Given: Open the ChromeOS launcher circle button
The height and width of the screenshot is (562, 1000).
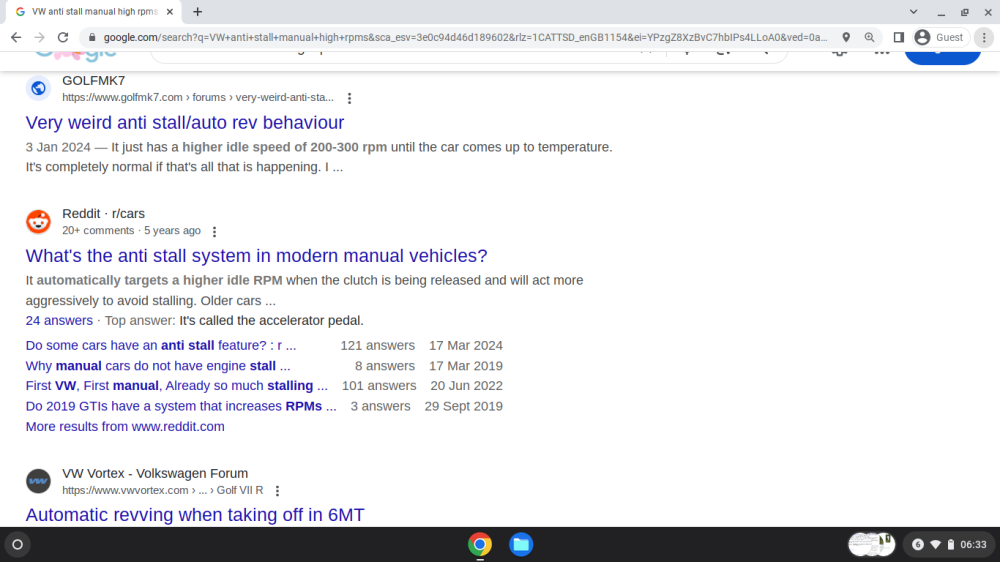Looking at the screenshot, I should click(18, 545).
